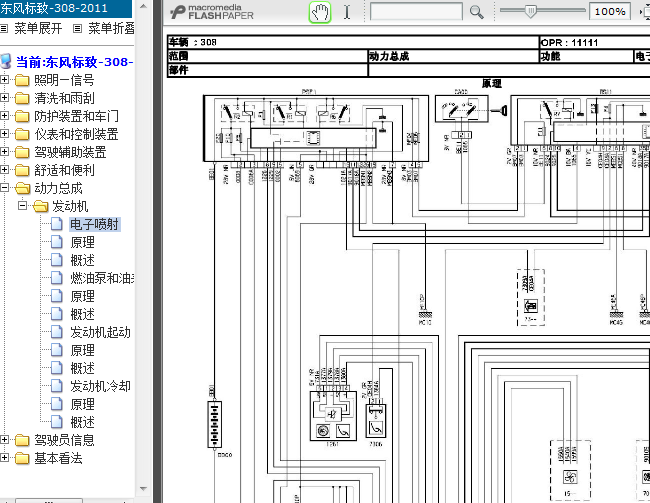Expand the 基本看法 folder
The image size is (650, 503).
point(4,458)
